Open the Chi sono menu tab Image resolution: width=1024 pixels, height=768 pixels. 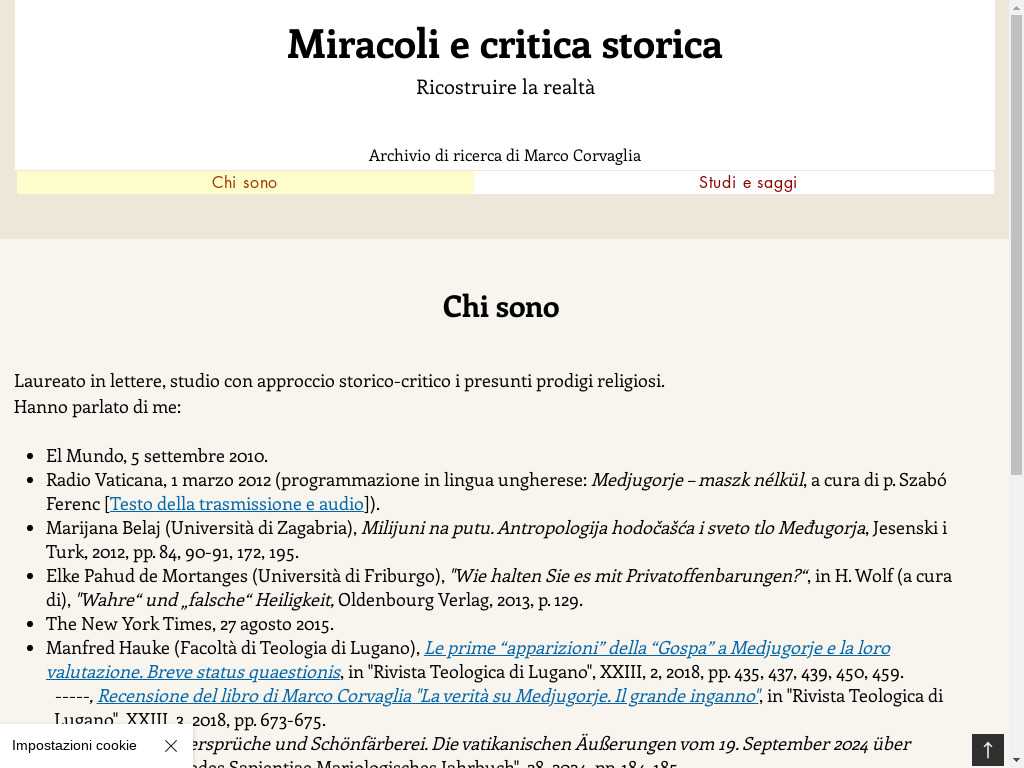pos(245,182)
